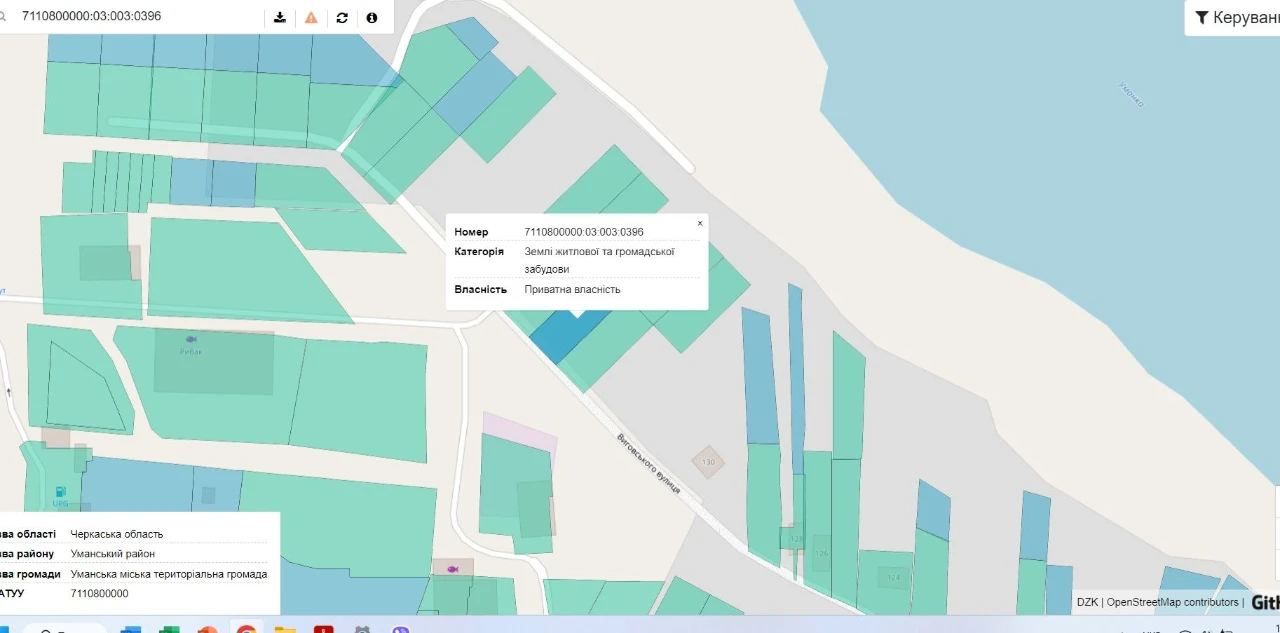Open the info circle icon in toolbar
This screenshot has height=633, width=1280.
tap(372, 17)
